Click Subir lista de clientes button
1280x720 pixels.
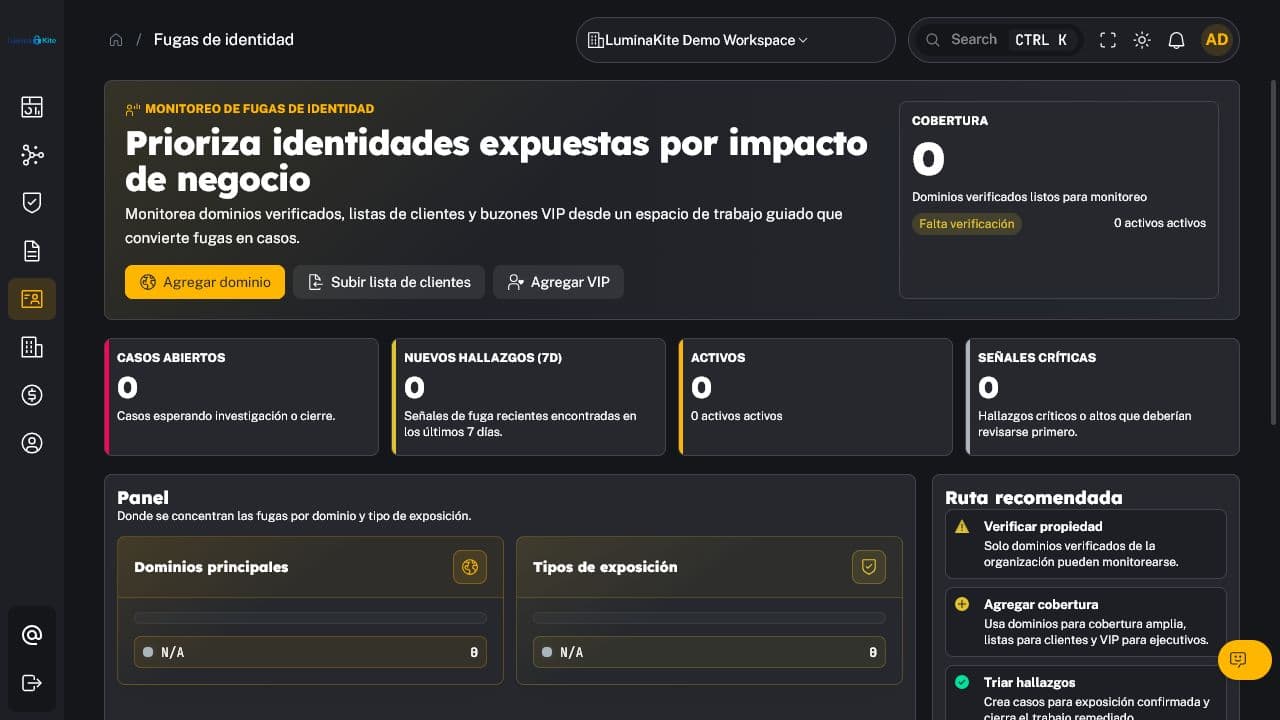389,282
